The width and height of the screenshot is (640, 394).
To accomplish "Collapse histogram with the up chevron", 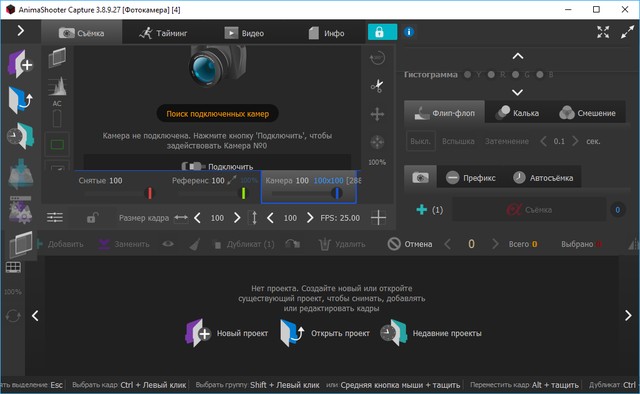I will [x=518, y=56].
